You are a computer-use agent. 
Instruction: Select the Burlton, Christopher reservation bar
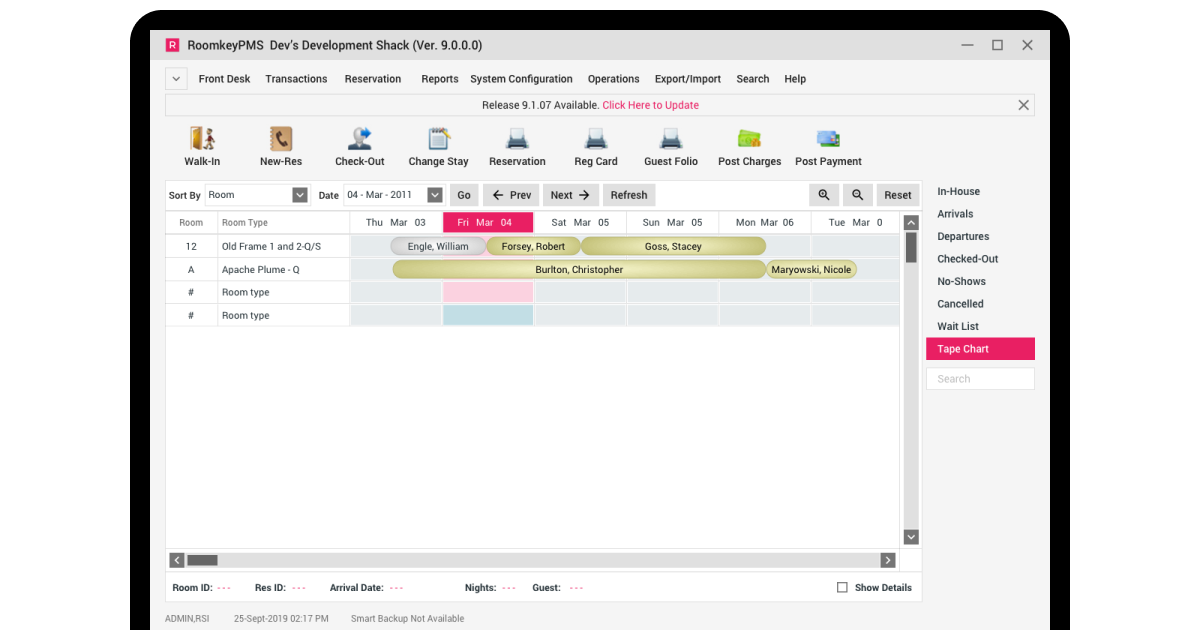coord(579,269)
